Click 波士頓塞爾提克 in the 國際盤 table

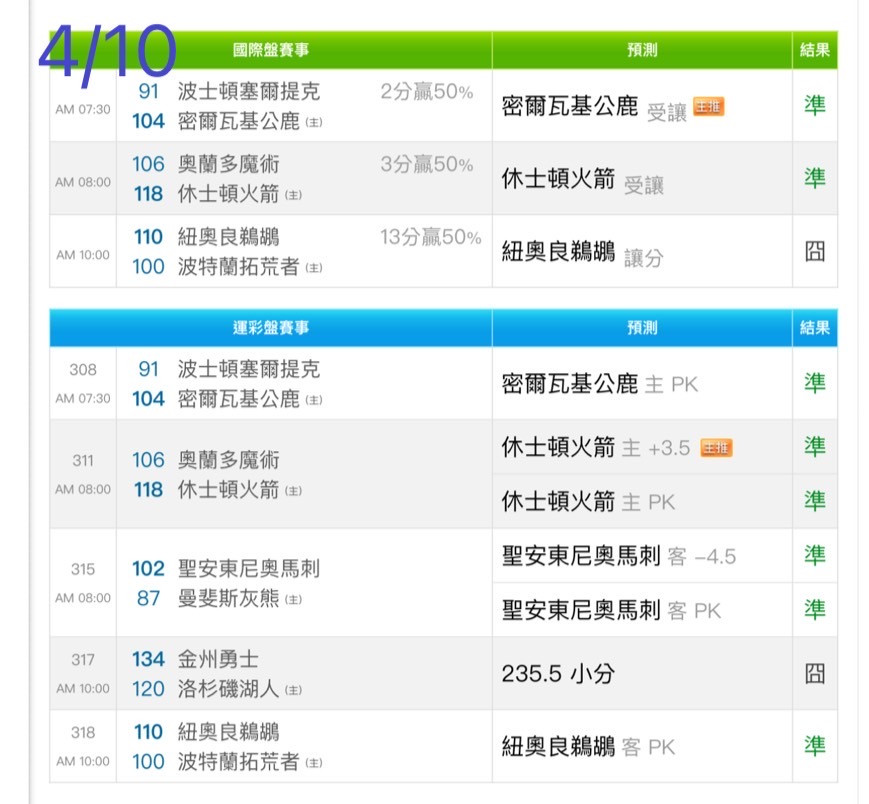point(249,91)
